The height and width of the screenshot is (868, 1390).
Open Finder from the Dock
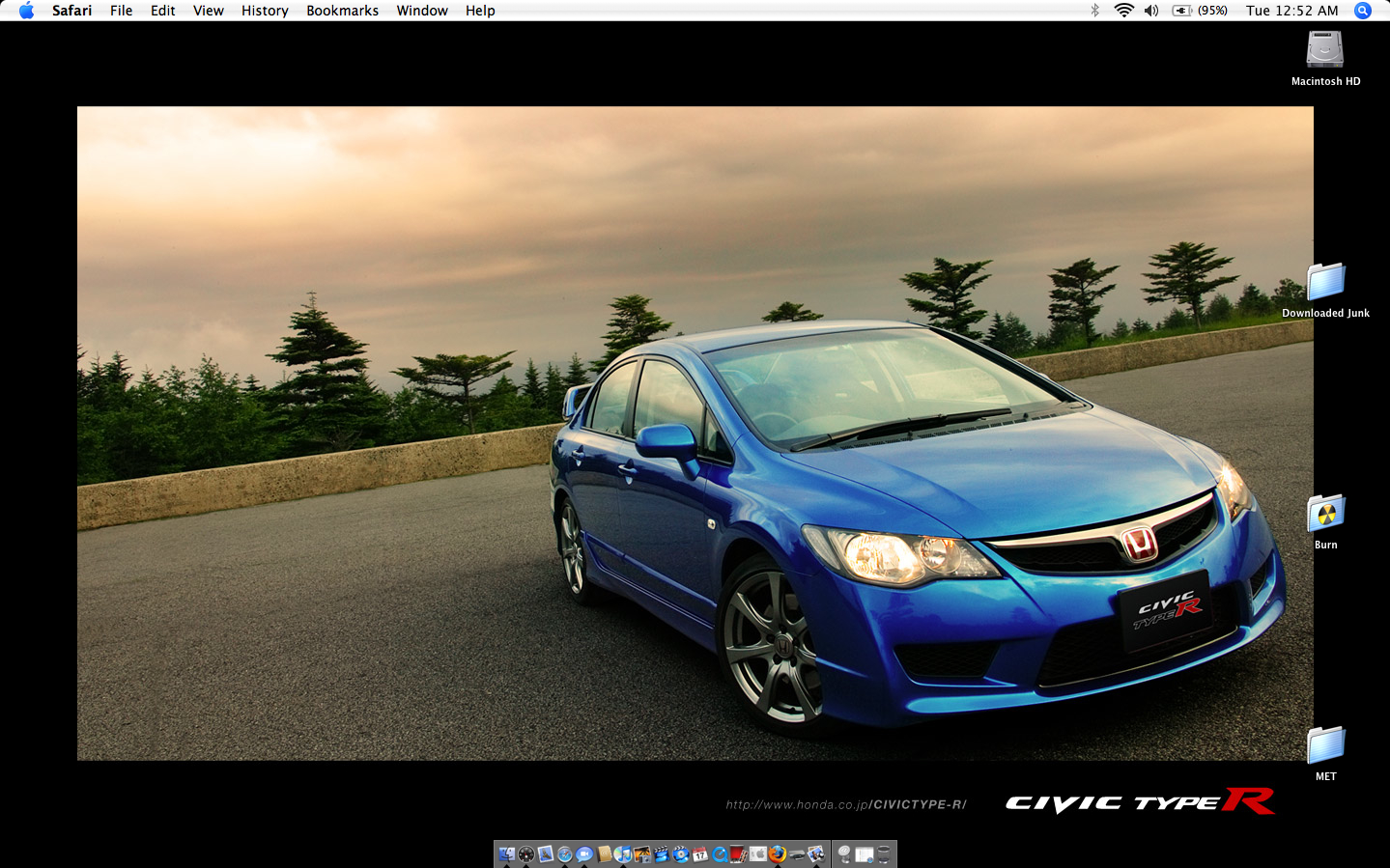507,854
